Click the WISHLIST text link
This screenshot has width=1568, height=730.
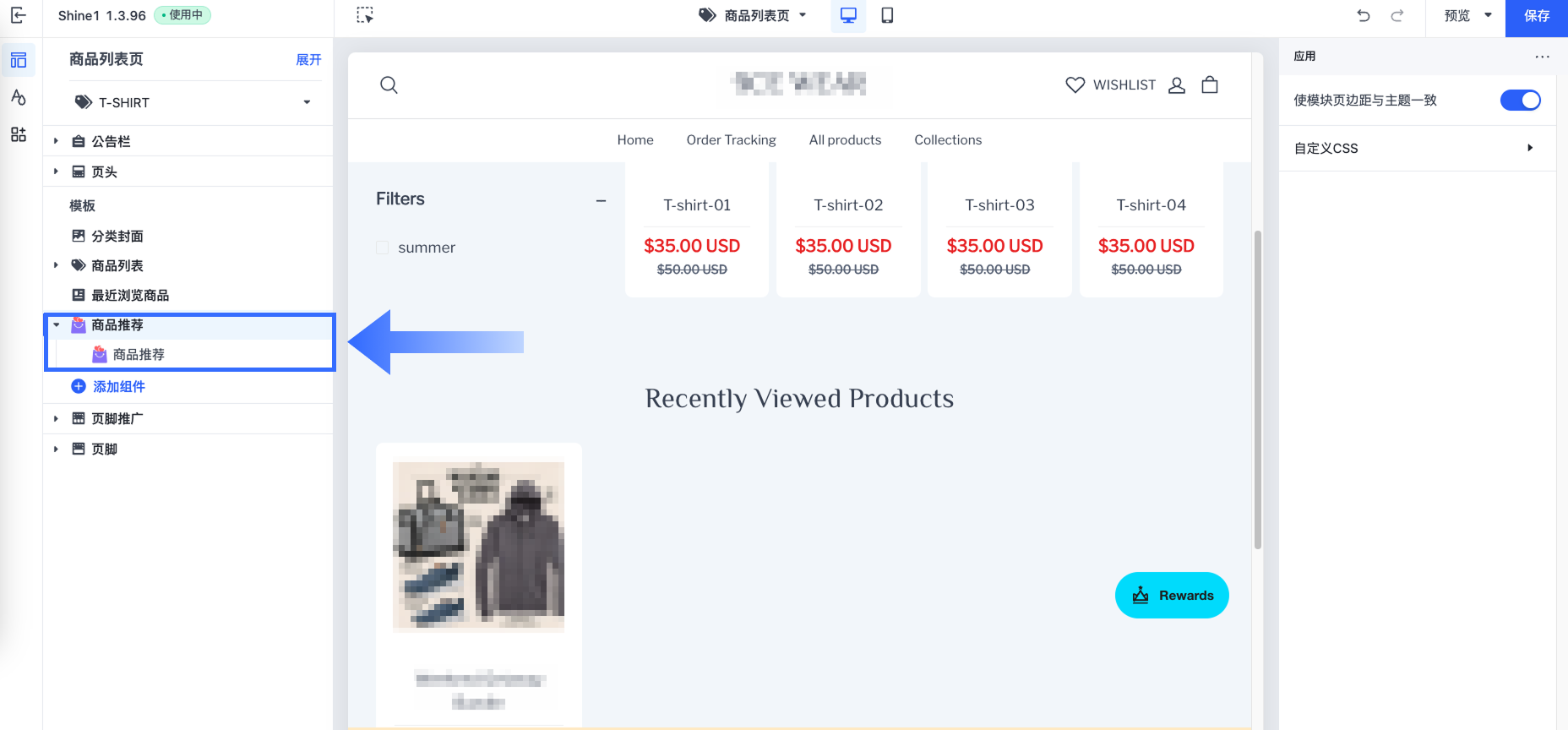[x=1124, y=84]
